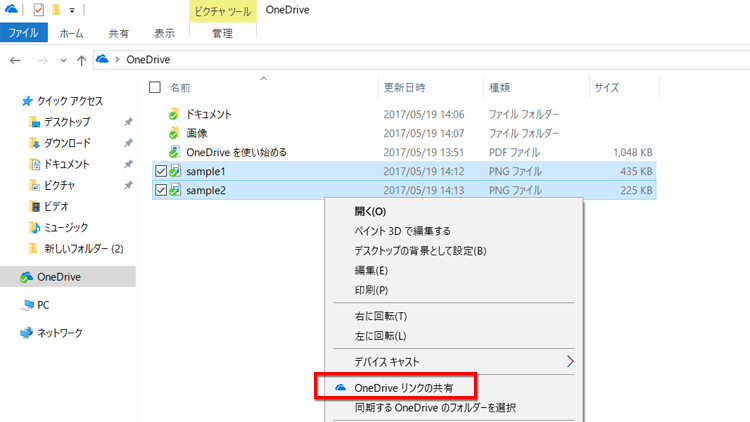The width and height of the screenshot is (750, 422).
Task: Click the Properties checkmark quick access icon
Action: (39, 10)
